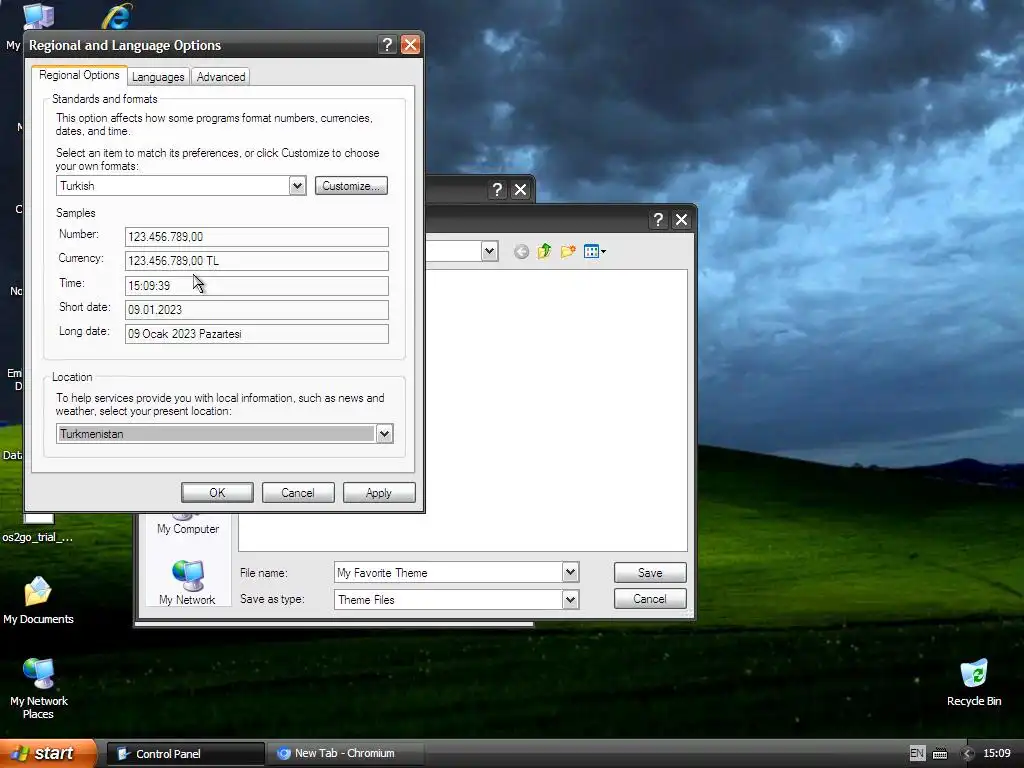Close Regional and Language Options window
The height and width of the screenshot is (768, 1024).
[x=410, y=44]
